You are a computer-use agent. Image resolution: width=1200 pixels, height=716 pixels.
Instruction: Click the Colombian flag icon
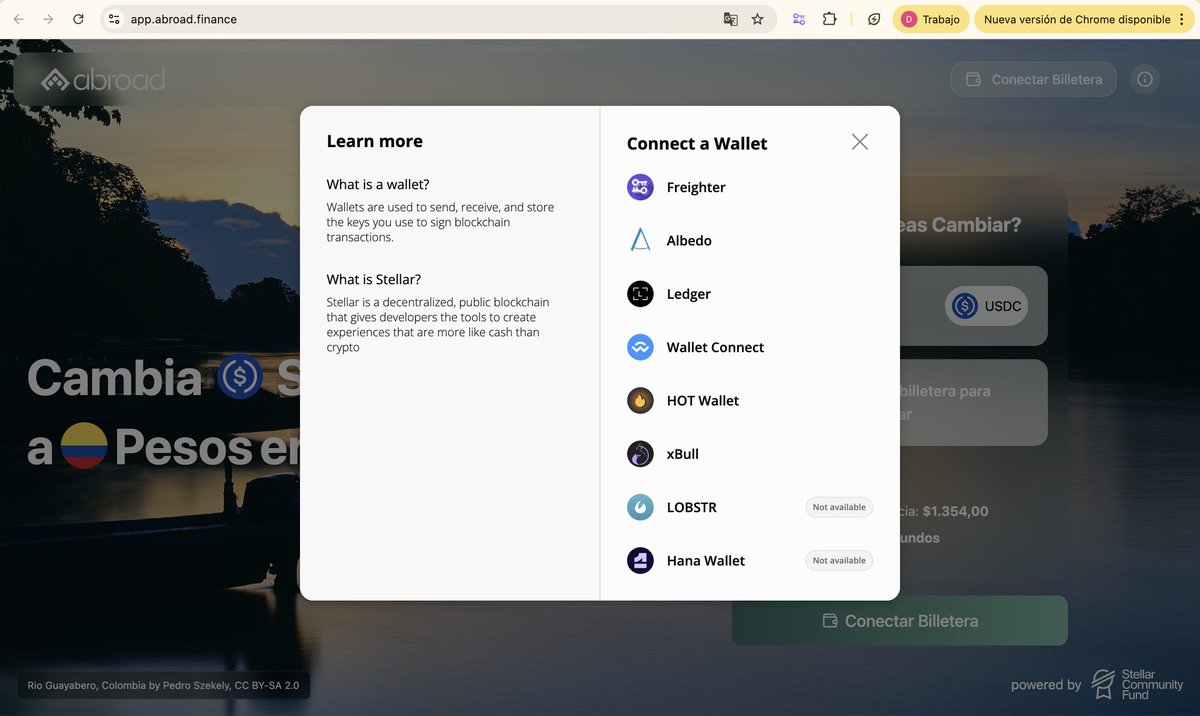(x=84, y=446)
